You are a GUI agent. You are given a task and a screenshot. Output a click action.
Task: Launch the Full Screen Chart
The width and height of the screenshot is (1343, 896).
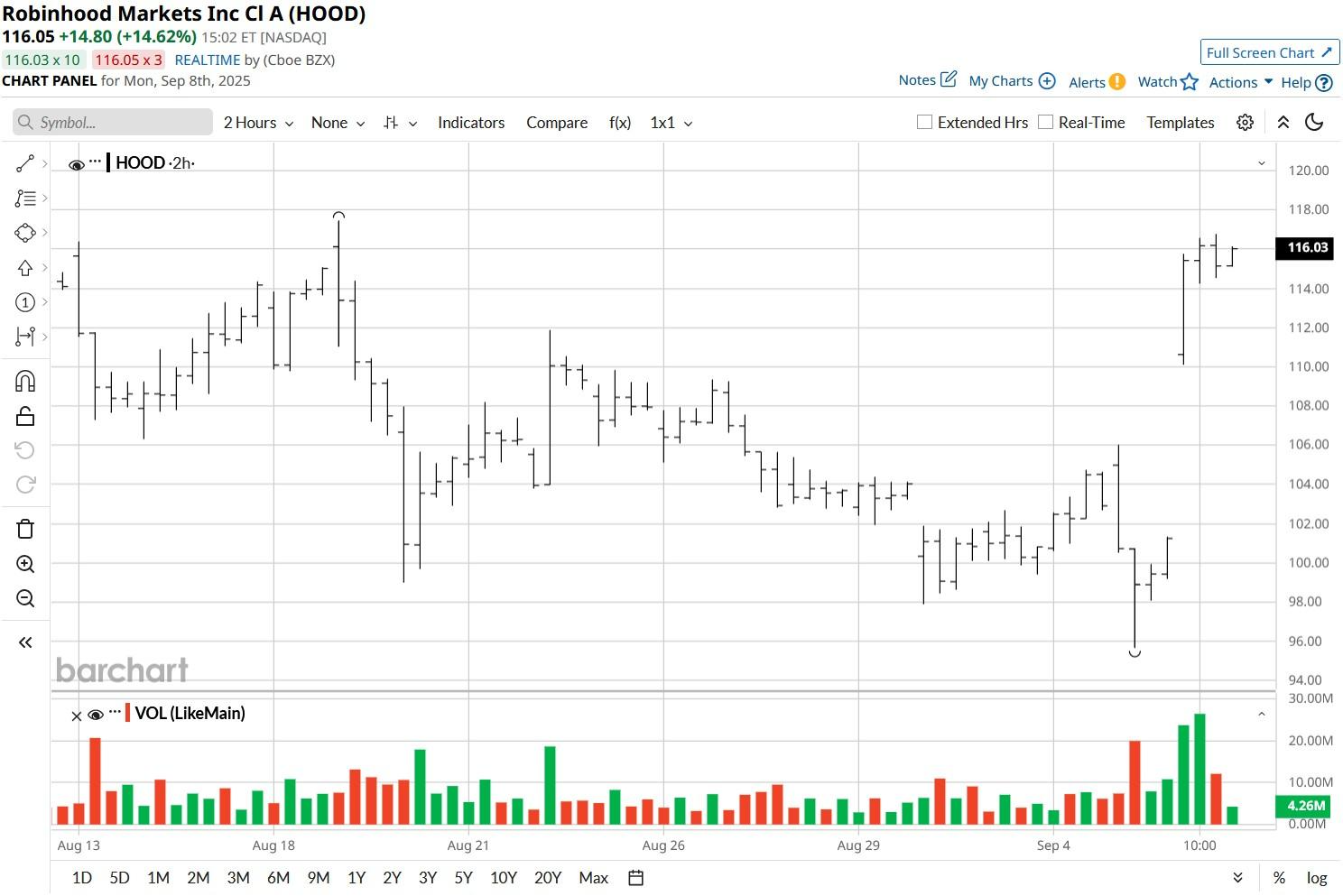coord(1270,52)
